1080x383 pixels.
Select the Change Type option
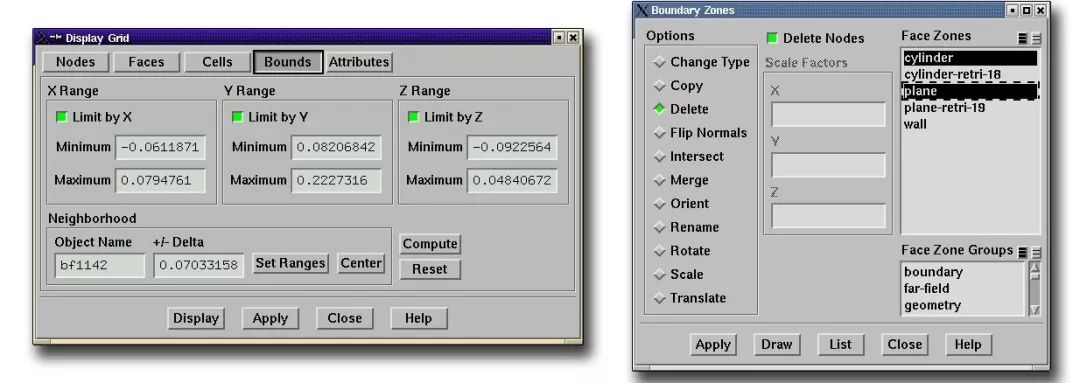(x=701, y=62)
